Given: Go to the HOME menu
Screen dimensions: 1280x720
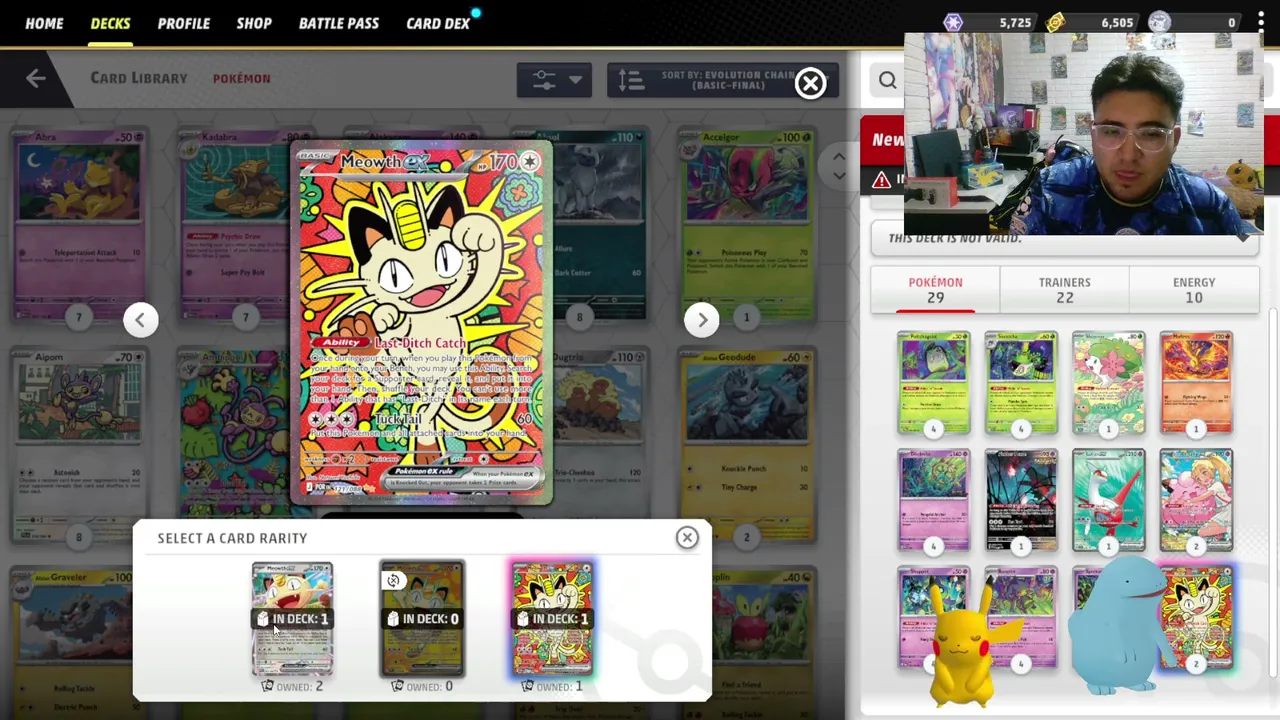Looking at the screenshot, I should 44,23.
